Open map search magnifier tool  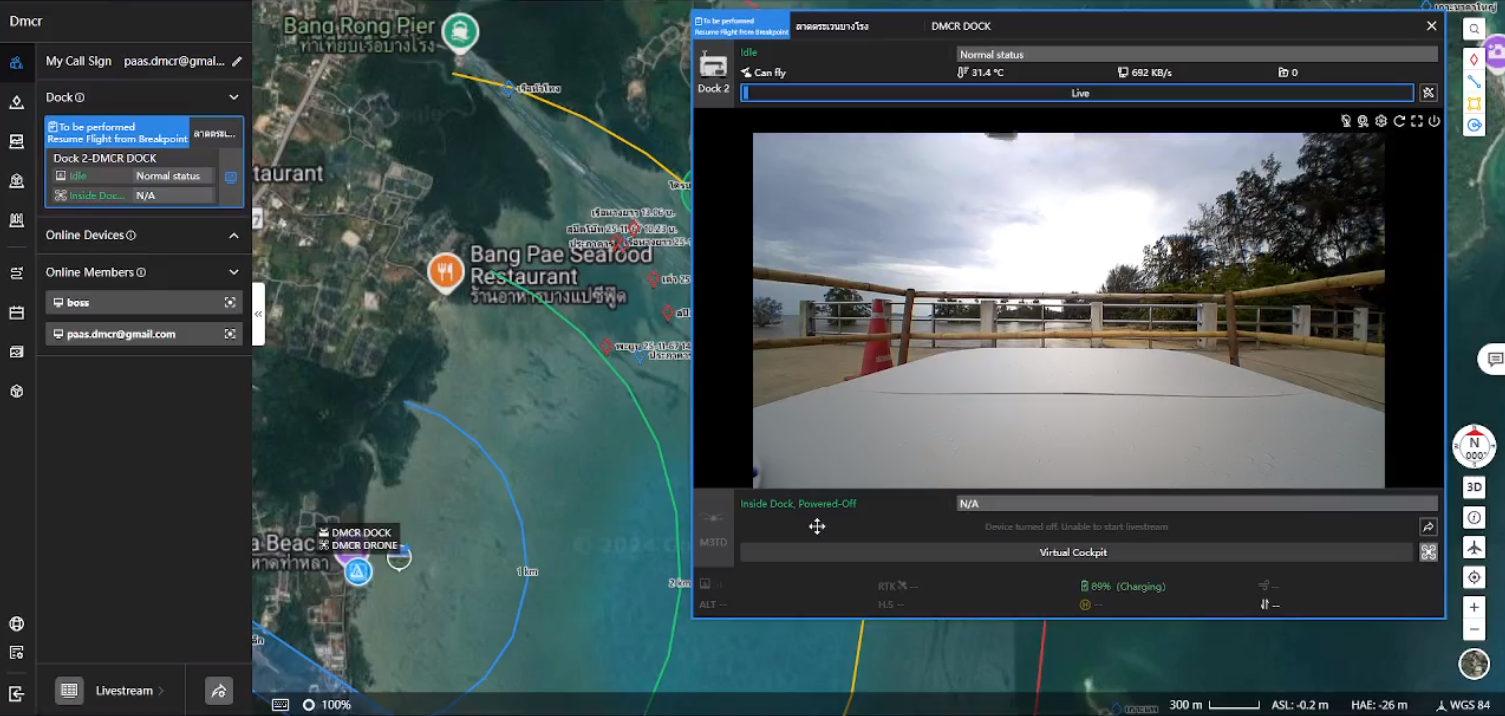pyautogui.click(x=1474, y=29)
